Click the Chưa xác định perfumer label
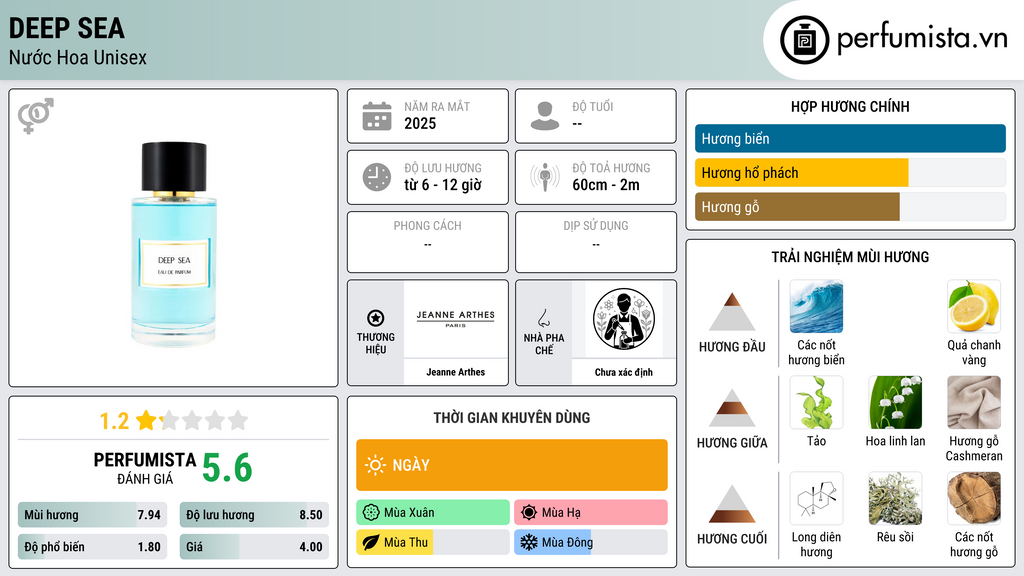The height and width of the screenshot is (576, 1024). 624,372
